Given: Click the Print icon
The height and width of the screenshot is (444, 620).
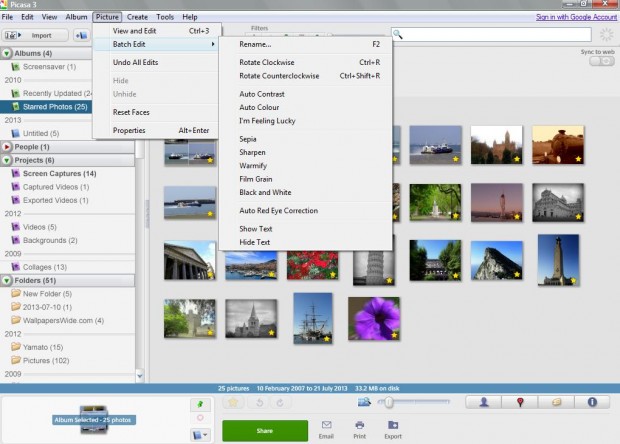Looking at the screenshot, I should [359, 427].
